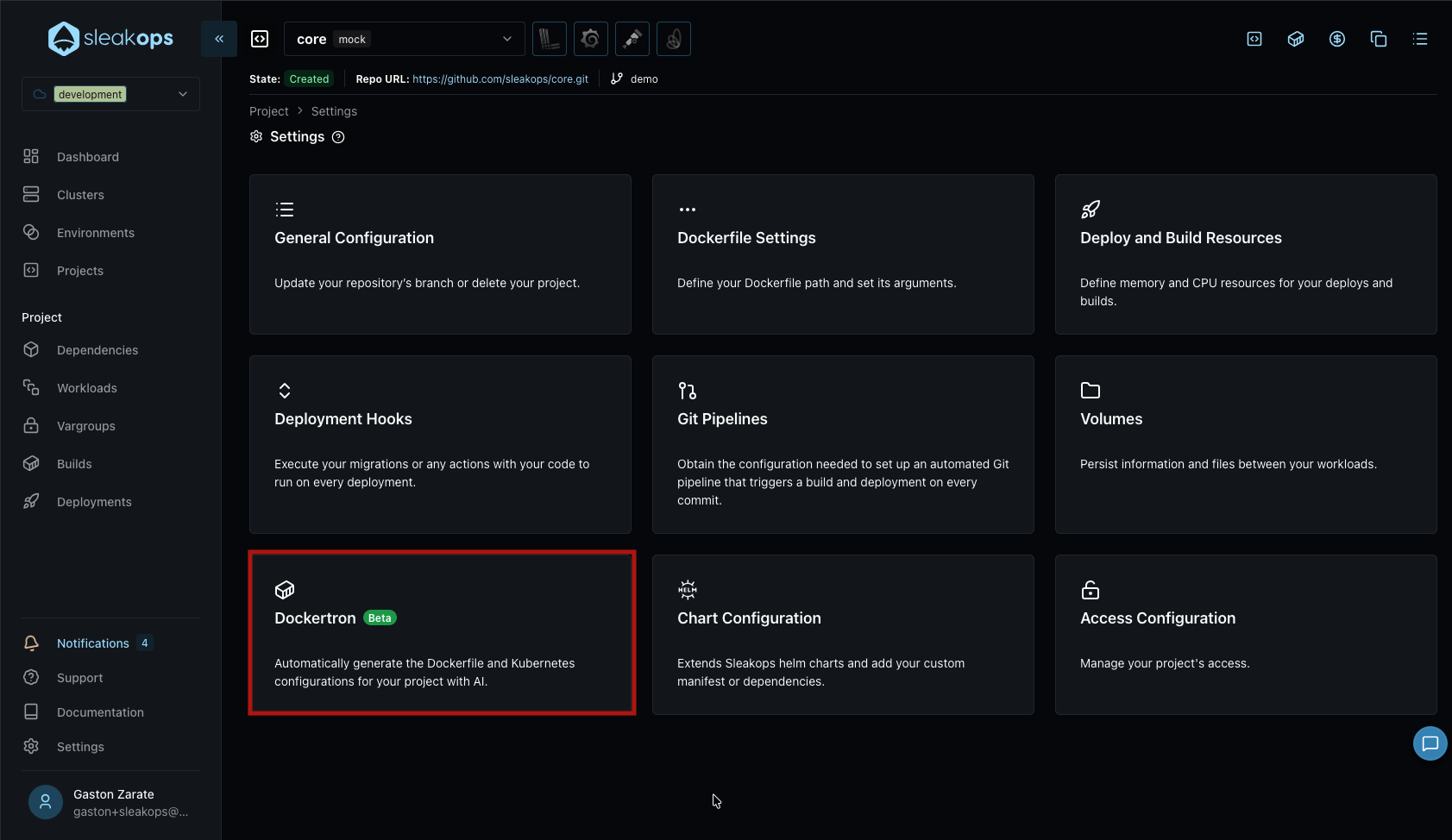Open the Dockertron Beta card

pyautogui.click(x=441, y=633)
